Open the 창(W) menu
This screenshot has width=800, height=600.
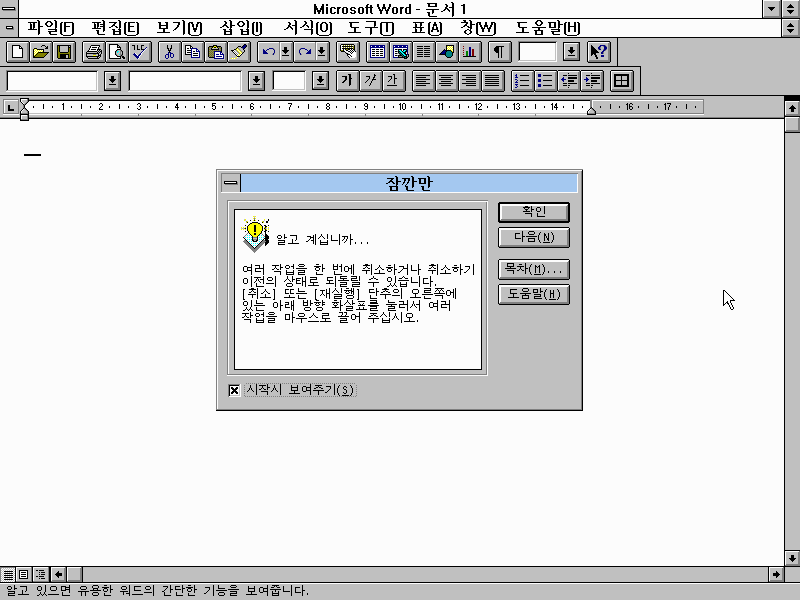pos(478,28)
